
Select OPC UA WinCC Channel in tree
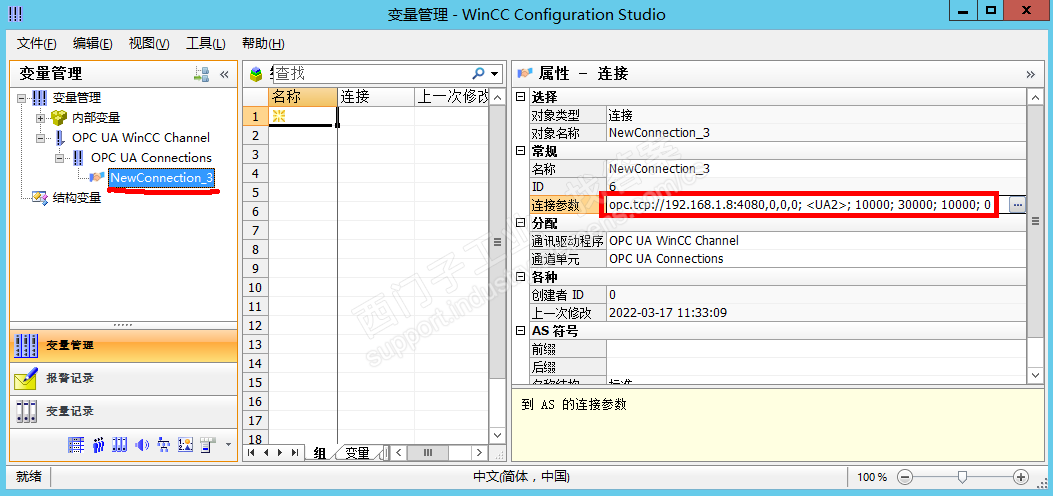[x=141, y=138]
